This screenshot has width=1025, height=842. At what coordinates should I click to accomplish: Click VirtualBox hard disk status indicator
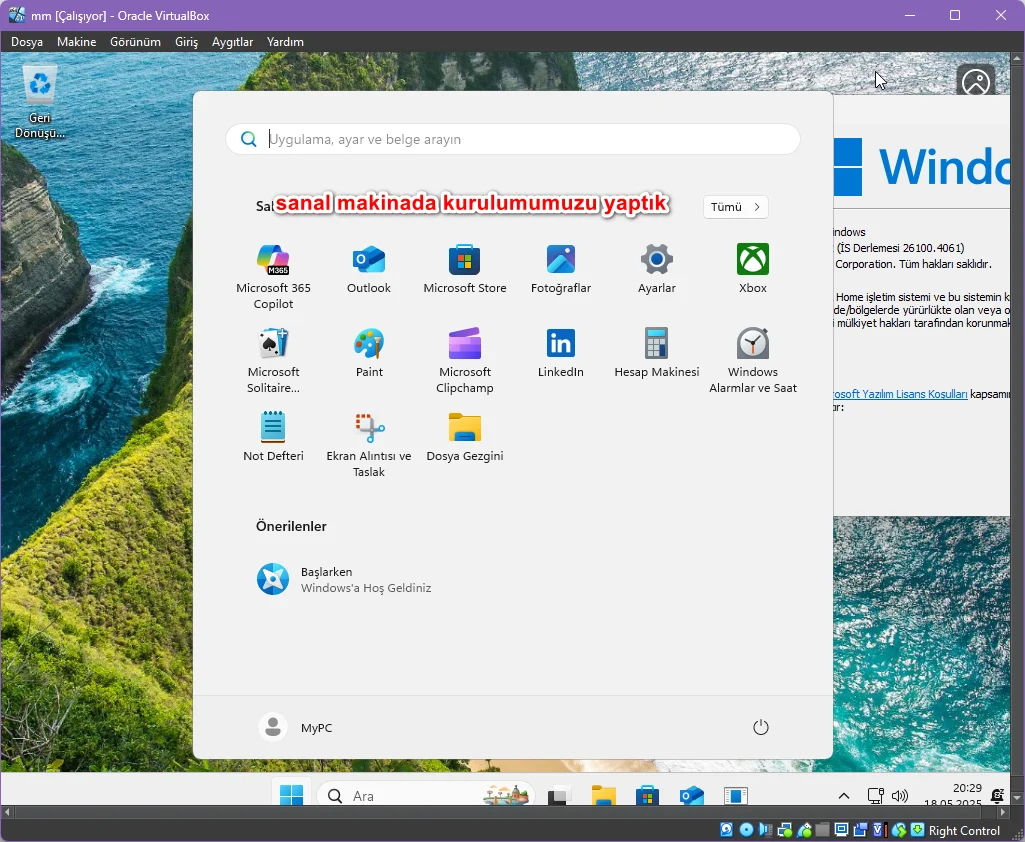726,830
